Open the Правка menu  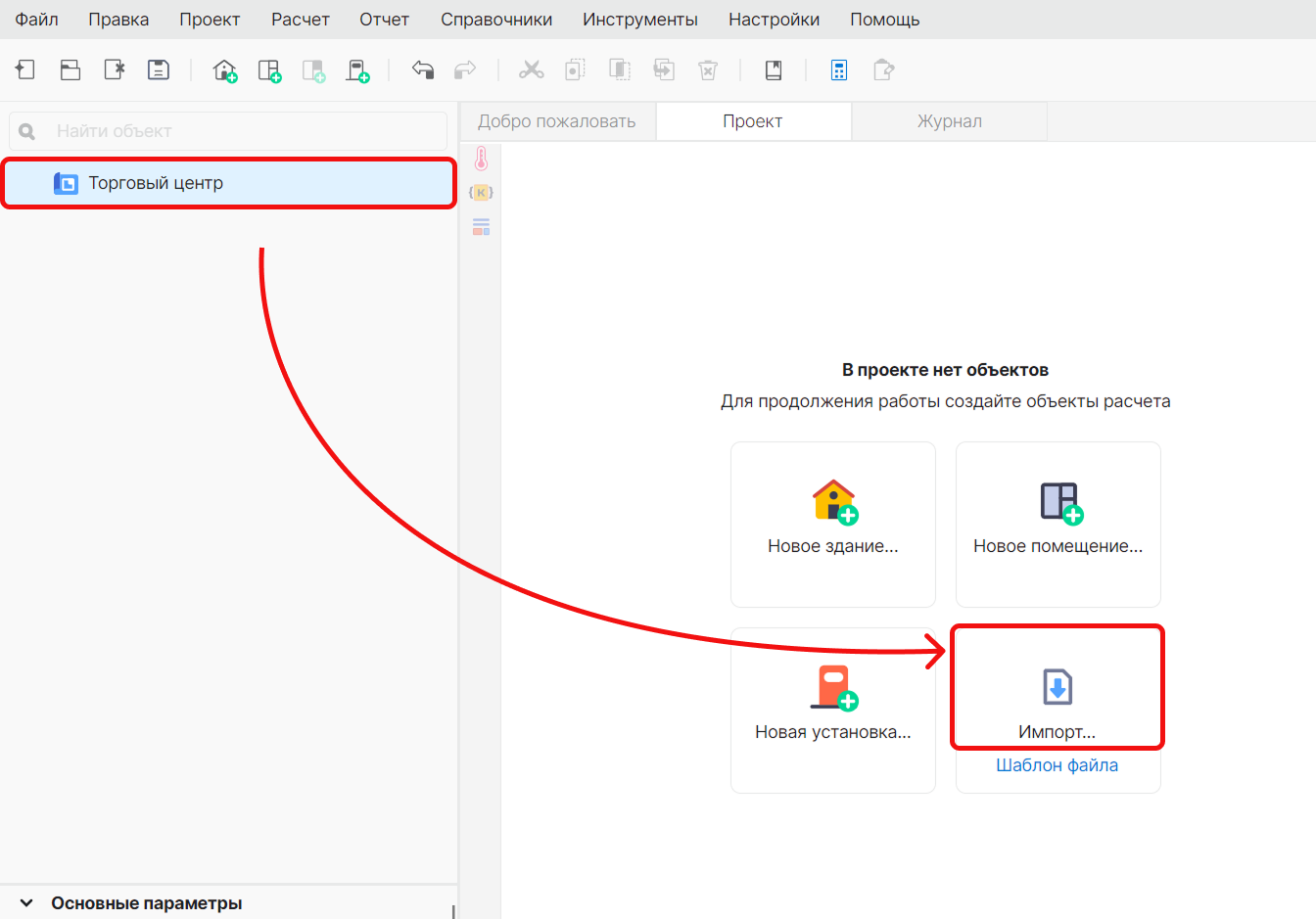tap(118, 20)
